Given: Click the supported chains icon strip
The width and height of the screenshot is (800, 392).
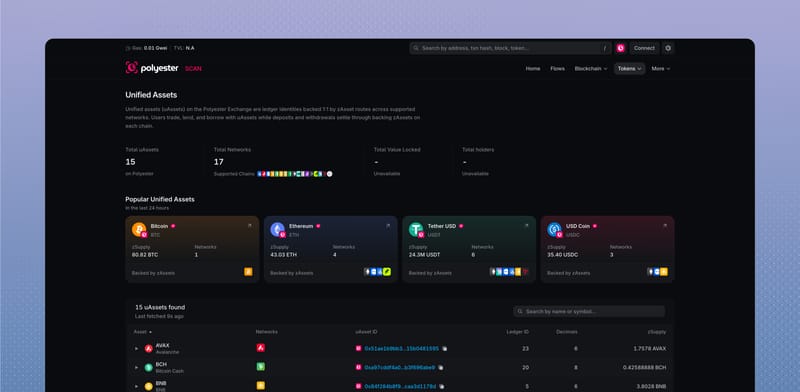Looking at the screenshot, I should pyautogui.click(x=295, y=174).
